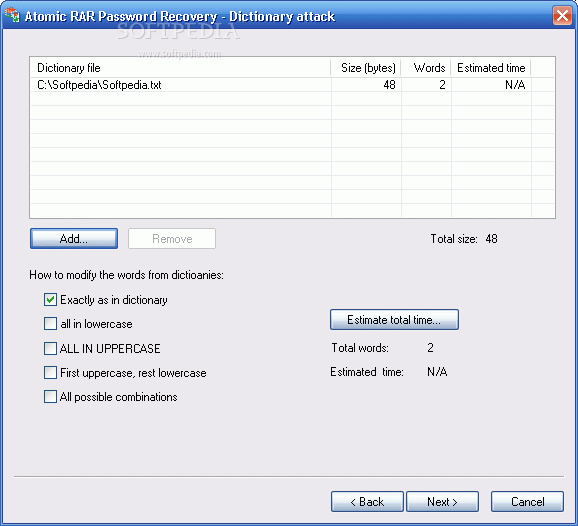
Task: Open 'Estimate total time...' dialog
Action: click(394, 320)
